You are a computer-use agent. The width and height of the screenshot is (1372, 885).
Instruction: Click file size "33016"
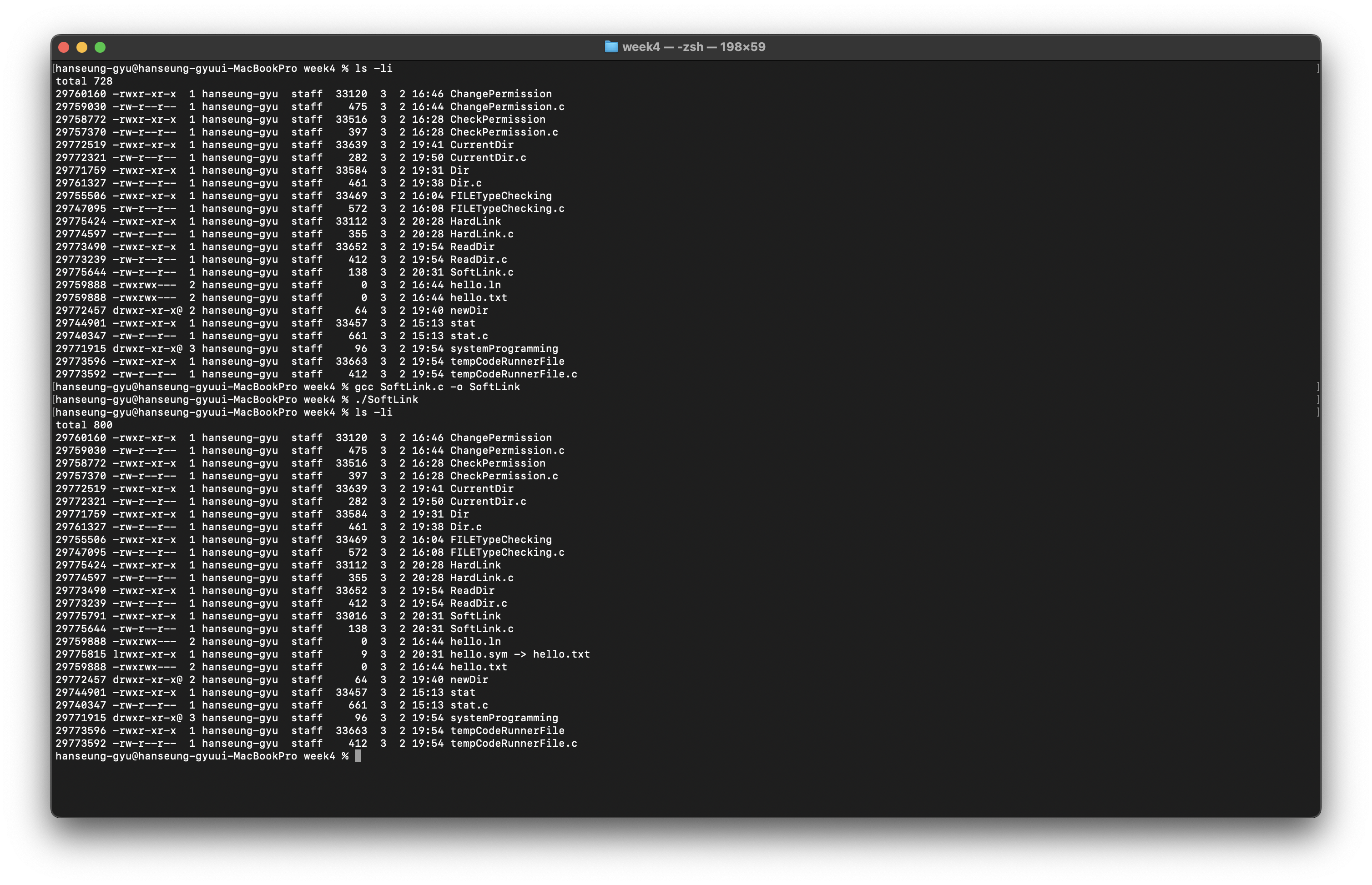[x=351, y=615]
